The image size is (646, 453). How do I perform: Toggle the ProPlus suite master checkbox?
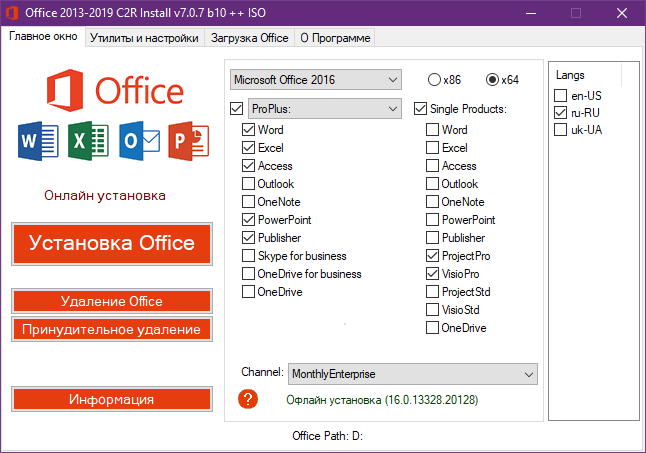click(236, 108)
